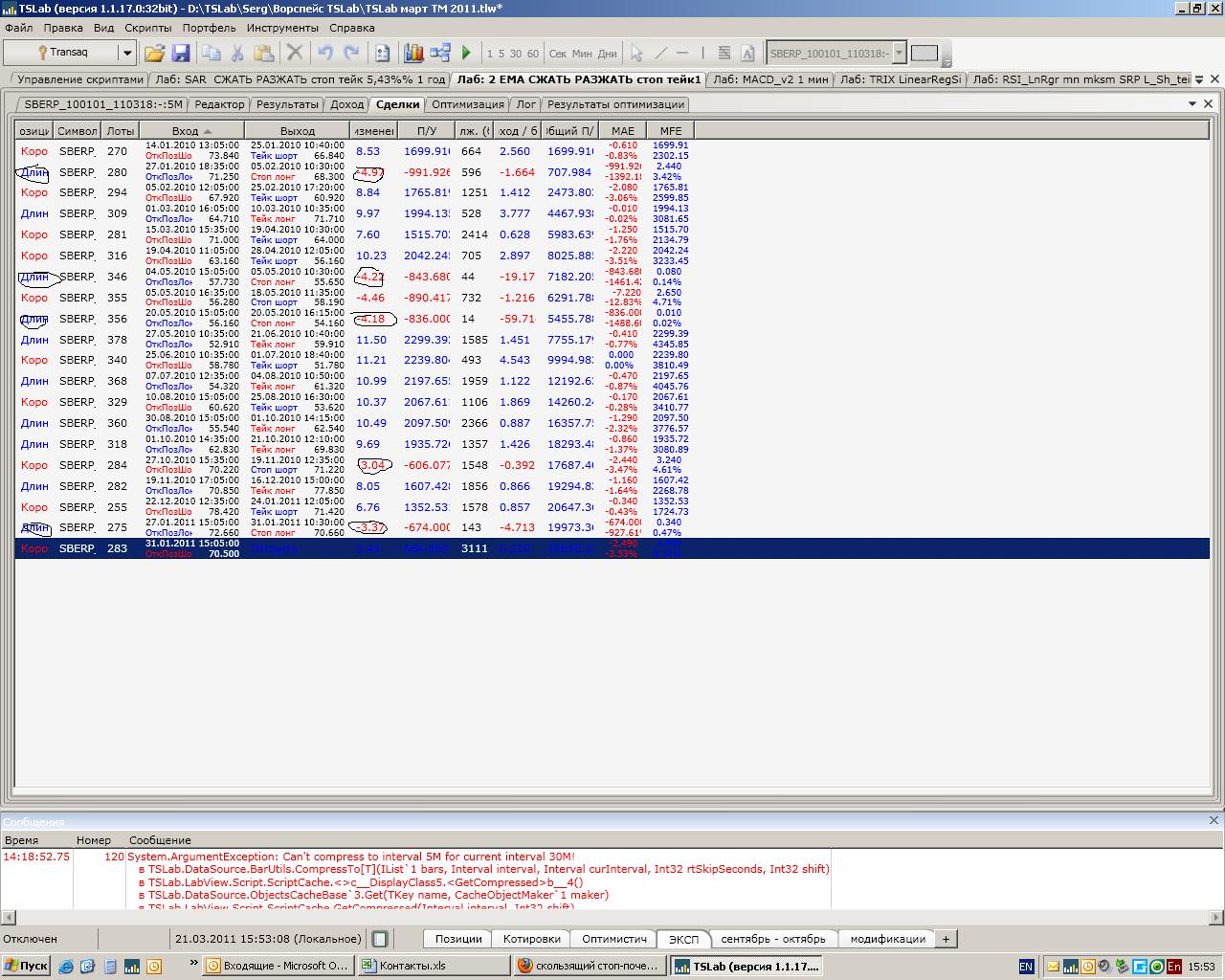Click the Open folder icon in toolbar
The image size is (1225, 980).
click(x=154, y=54)
